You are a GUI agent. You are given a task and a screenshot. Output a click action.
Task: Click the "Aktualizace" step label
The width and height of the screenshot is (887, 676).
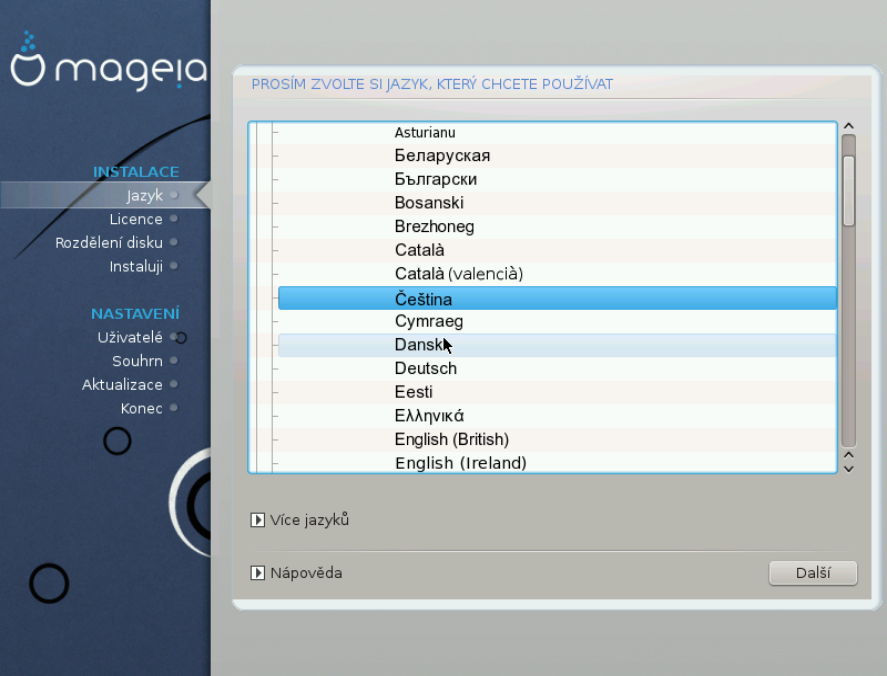(124, 384)
